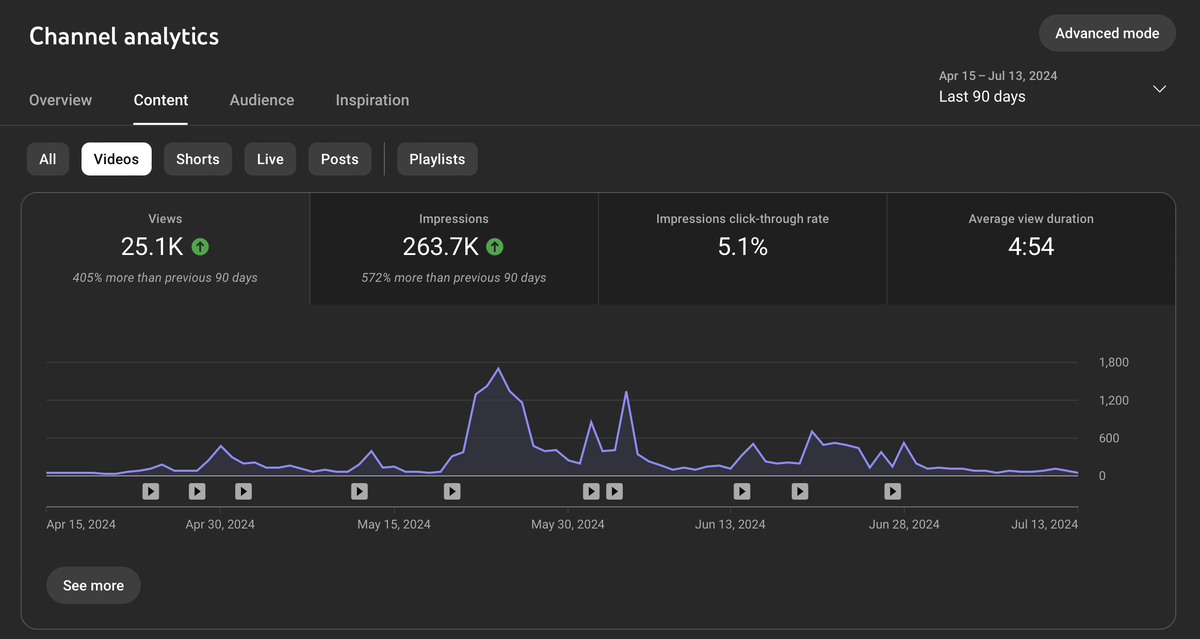Click the Channel analytics heading

[124, 36]
